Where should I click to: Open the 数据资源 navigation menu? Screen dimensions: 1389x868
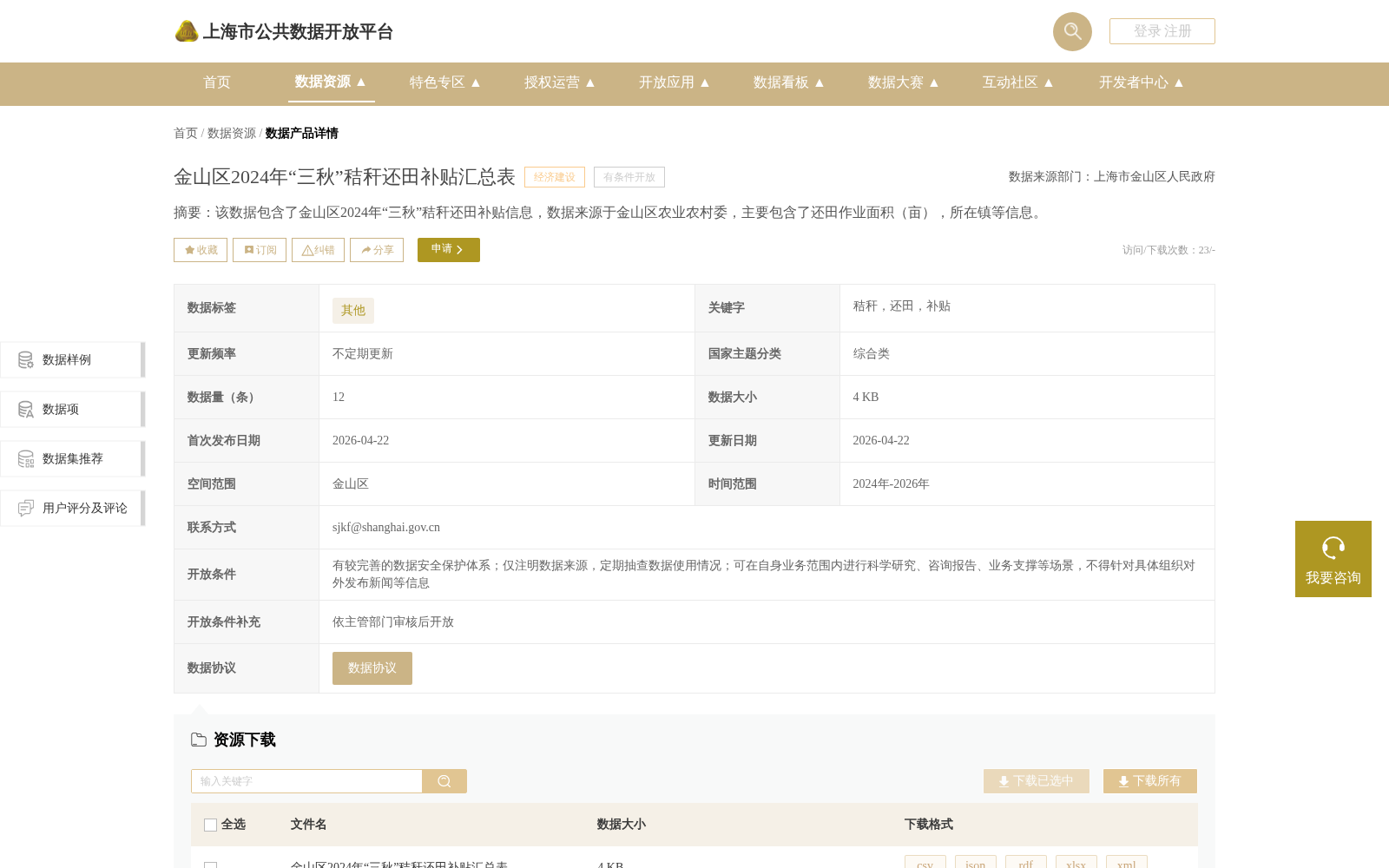tap(331, 82)
